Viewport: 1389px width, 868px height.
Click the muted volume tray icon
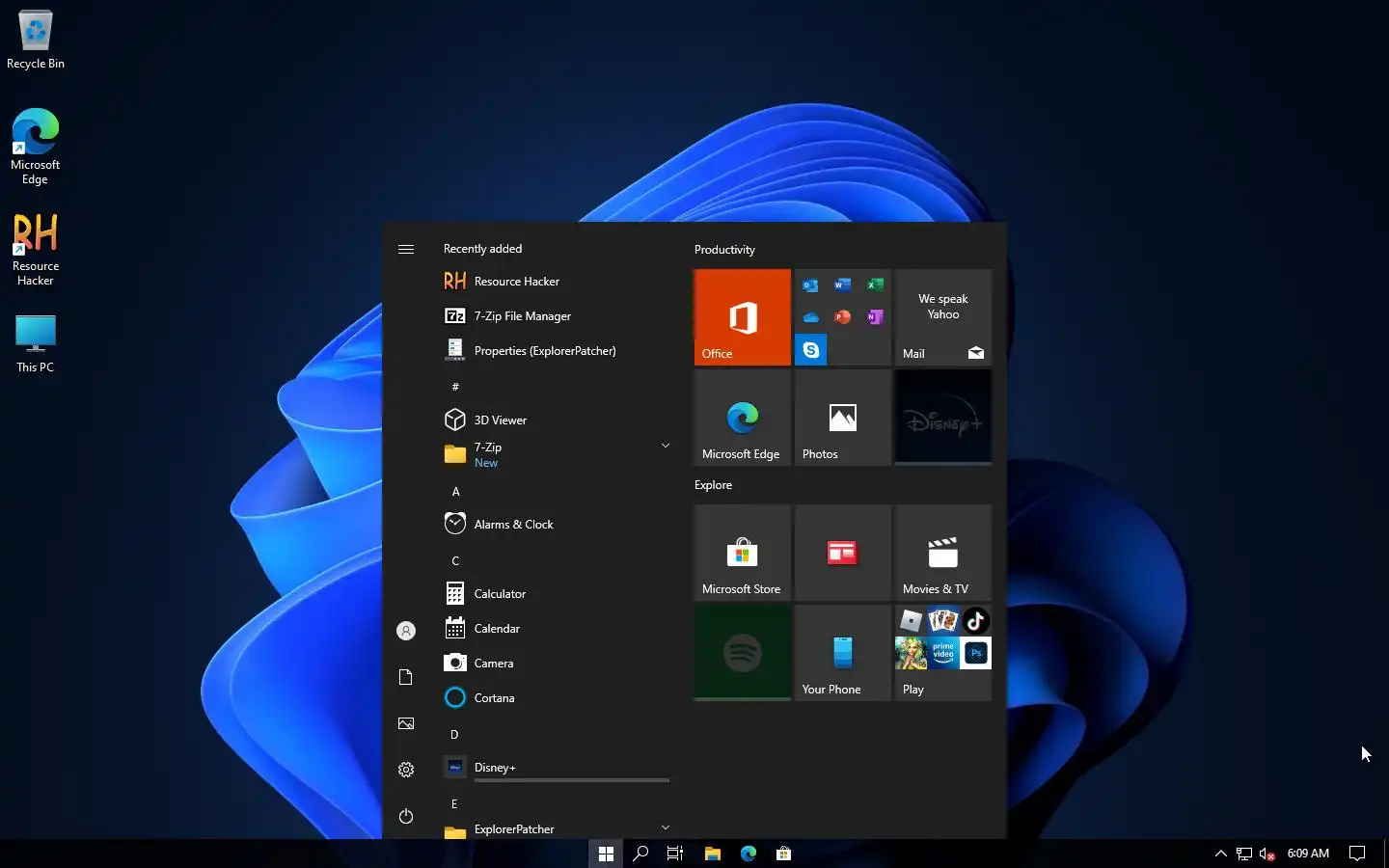[x=1267, y=854]
